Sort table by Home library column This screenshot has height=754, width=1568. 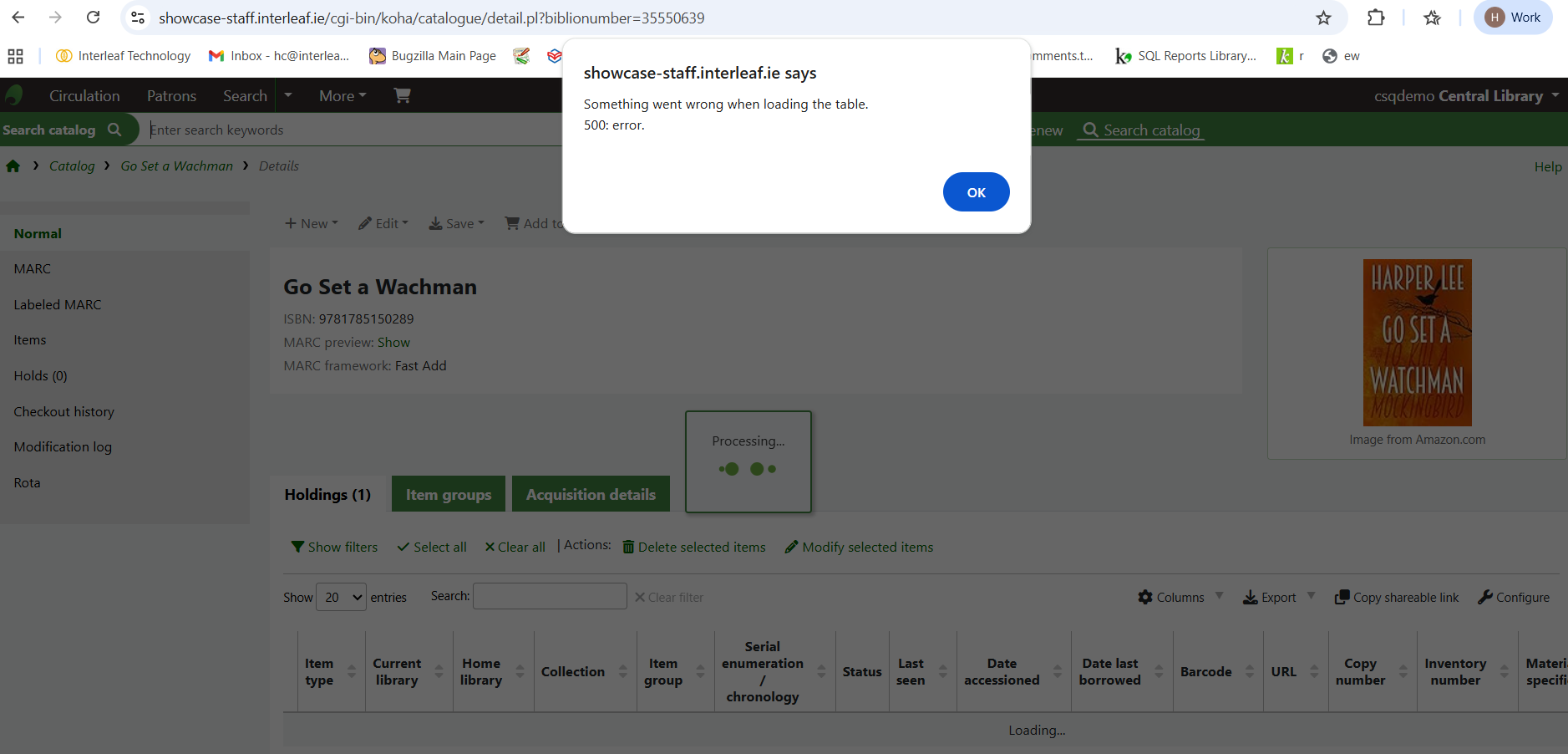pos(493,671)
